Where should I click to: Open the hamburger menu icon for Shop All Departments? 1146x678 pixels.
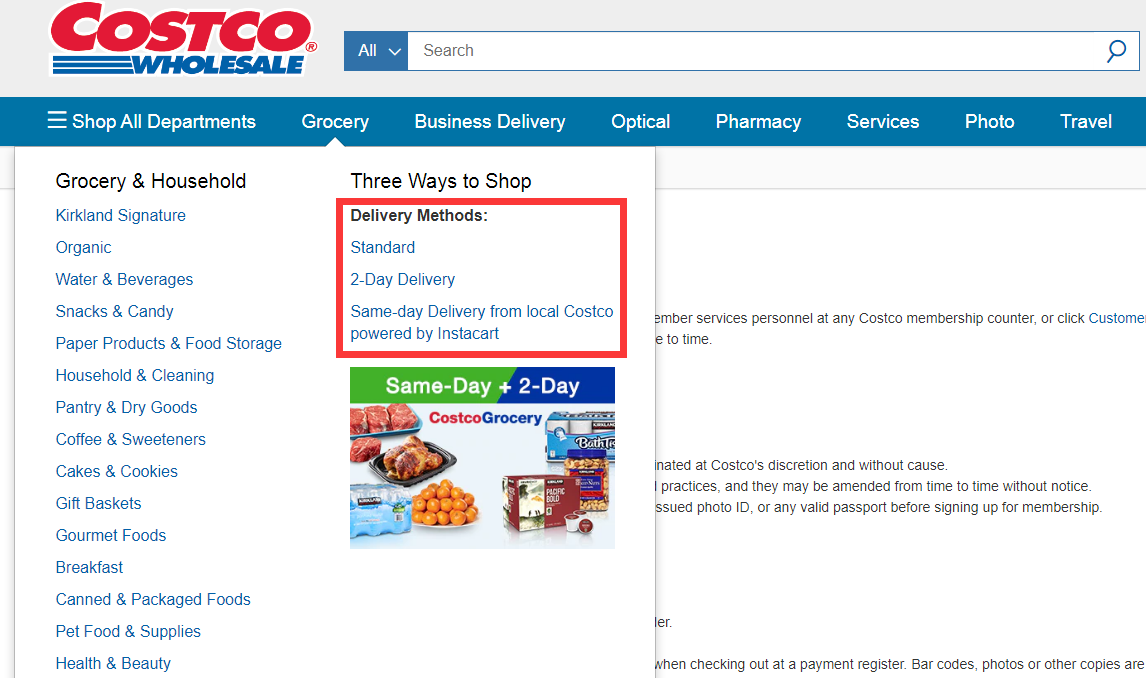point(57,120)
